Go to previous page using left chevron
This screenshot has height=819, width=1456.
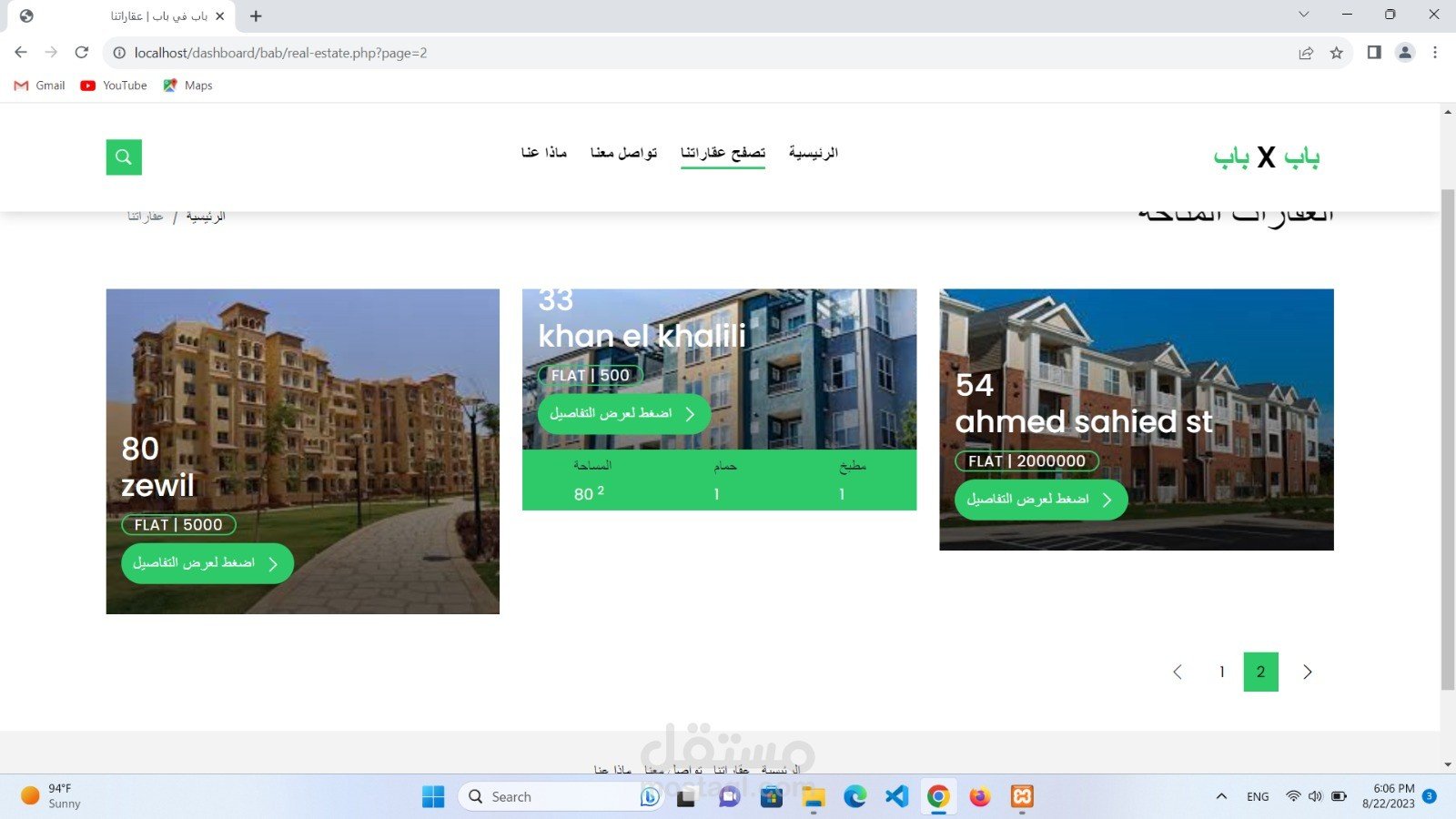(x=1178, y=672)
